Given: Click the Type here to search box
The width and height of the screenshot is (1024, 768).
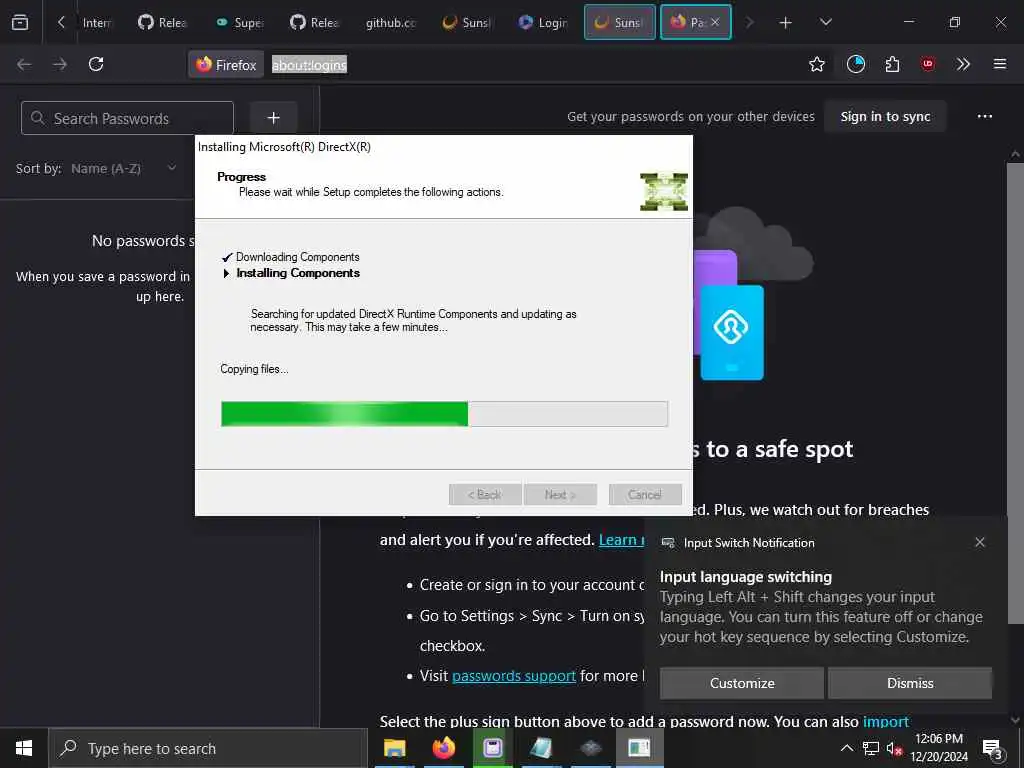Looking at the screenshot, I should point(208,748).
